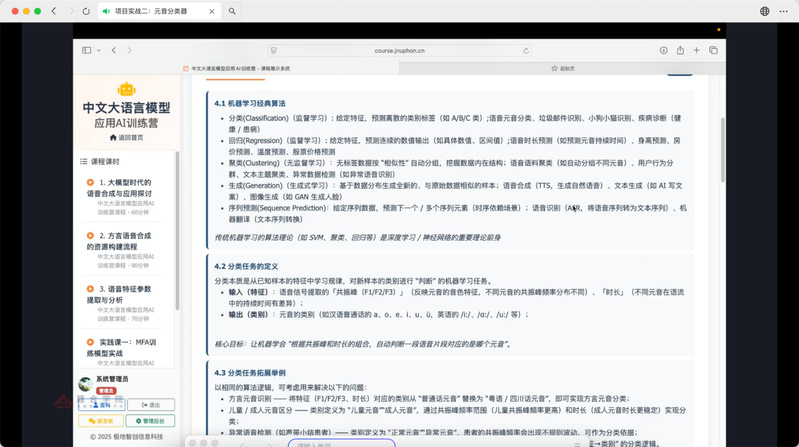799x447 pixels.
Task: Click the outer window's search magnifier icon
Action: (232, 11)
